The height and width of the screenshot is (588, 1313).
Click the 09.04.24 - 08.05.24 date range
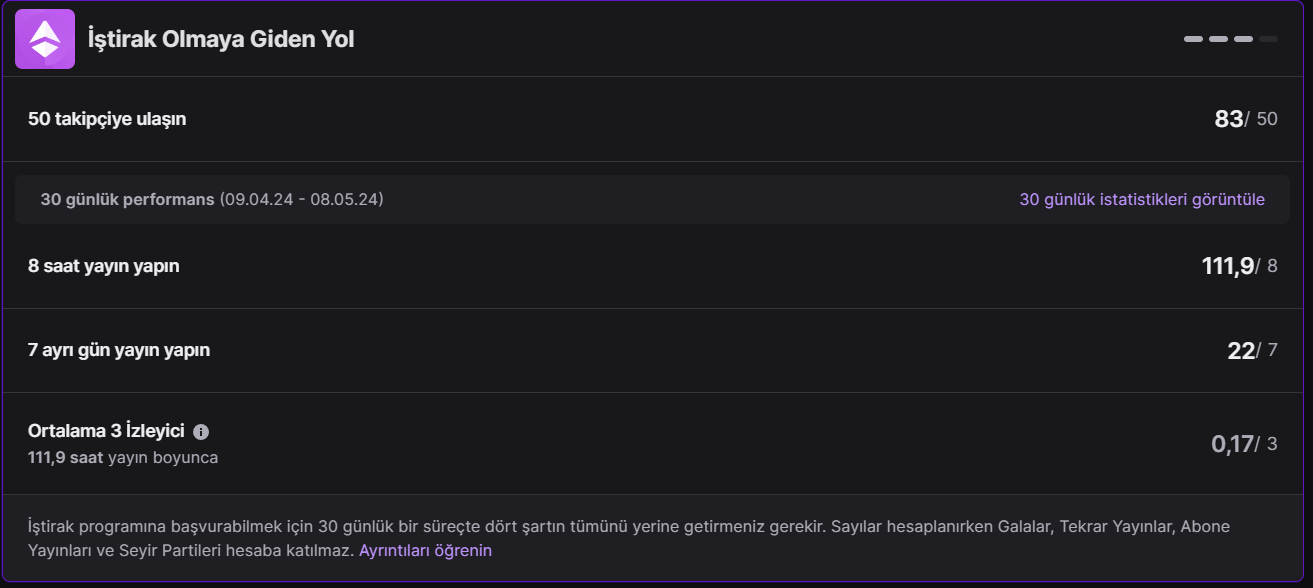point(301,199)
